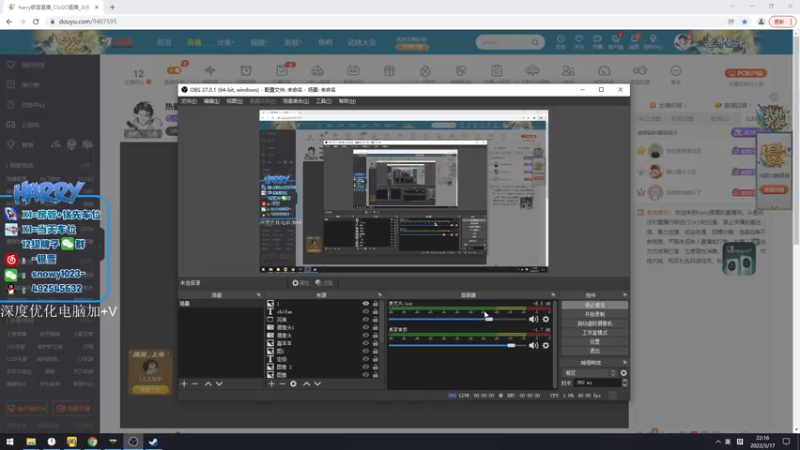
Task: Open the 编辑 menu in OBS
Action: point(212,101)
